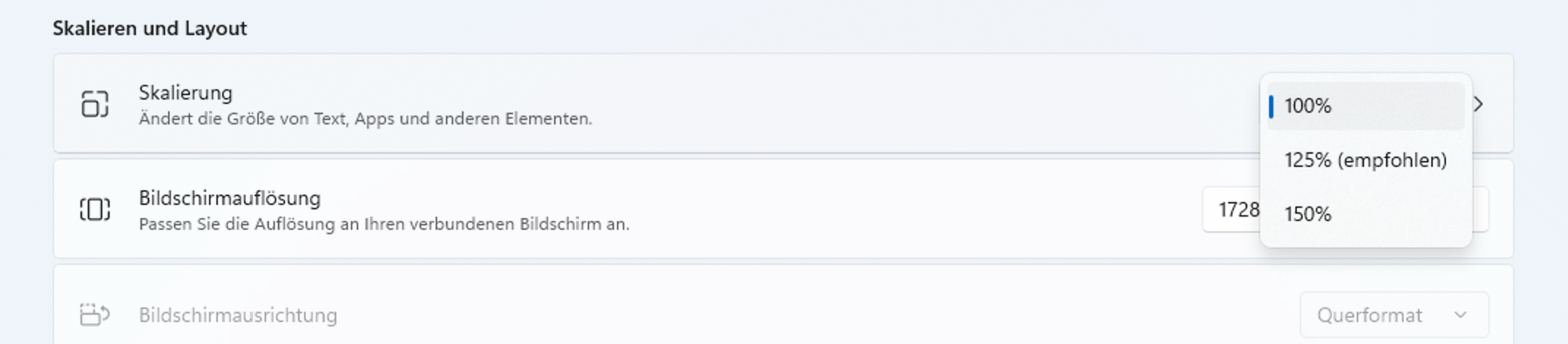Image resolution: width=1568 pixels, height=344 pixels.
Task: Click the Bildschirmauflösung resolution icon
Action: tap(95, 209)
